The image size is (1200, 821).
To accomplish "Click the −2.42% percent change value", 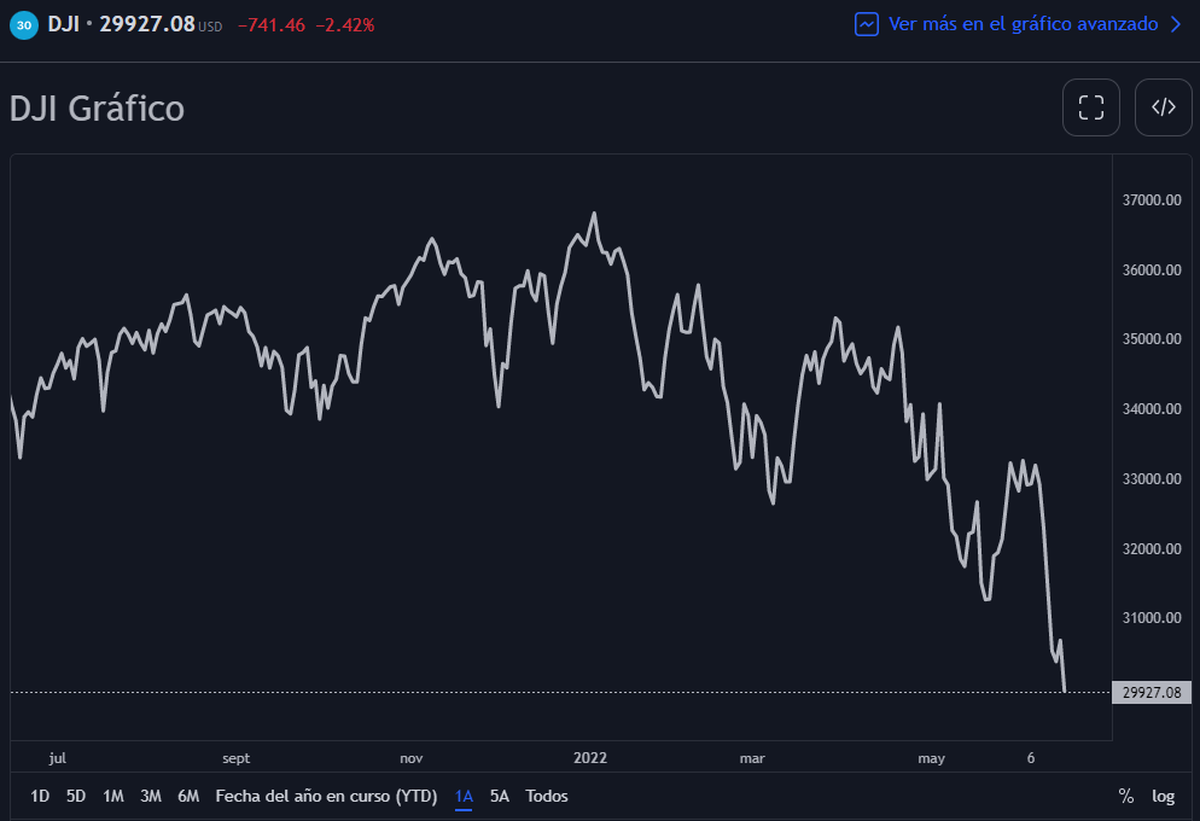I will coord(345,25).
